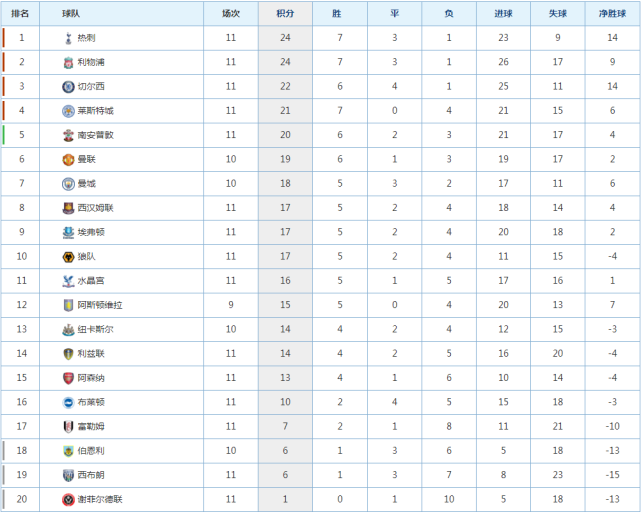Select the 进球 column header
The height and width of the screenshot is (512, 641).
click(x=502, y=14)
